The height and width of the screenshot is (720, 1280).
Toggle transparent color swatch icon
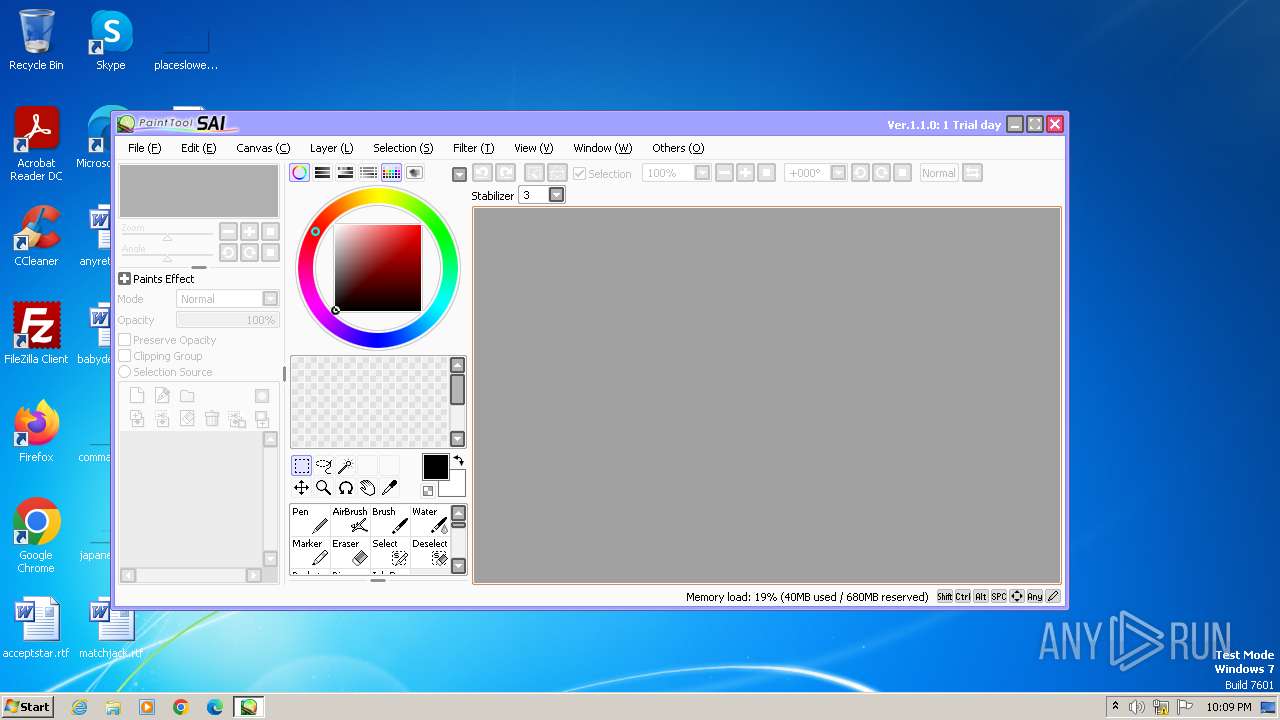click(428, 491)
